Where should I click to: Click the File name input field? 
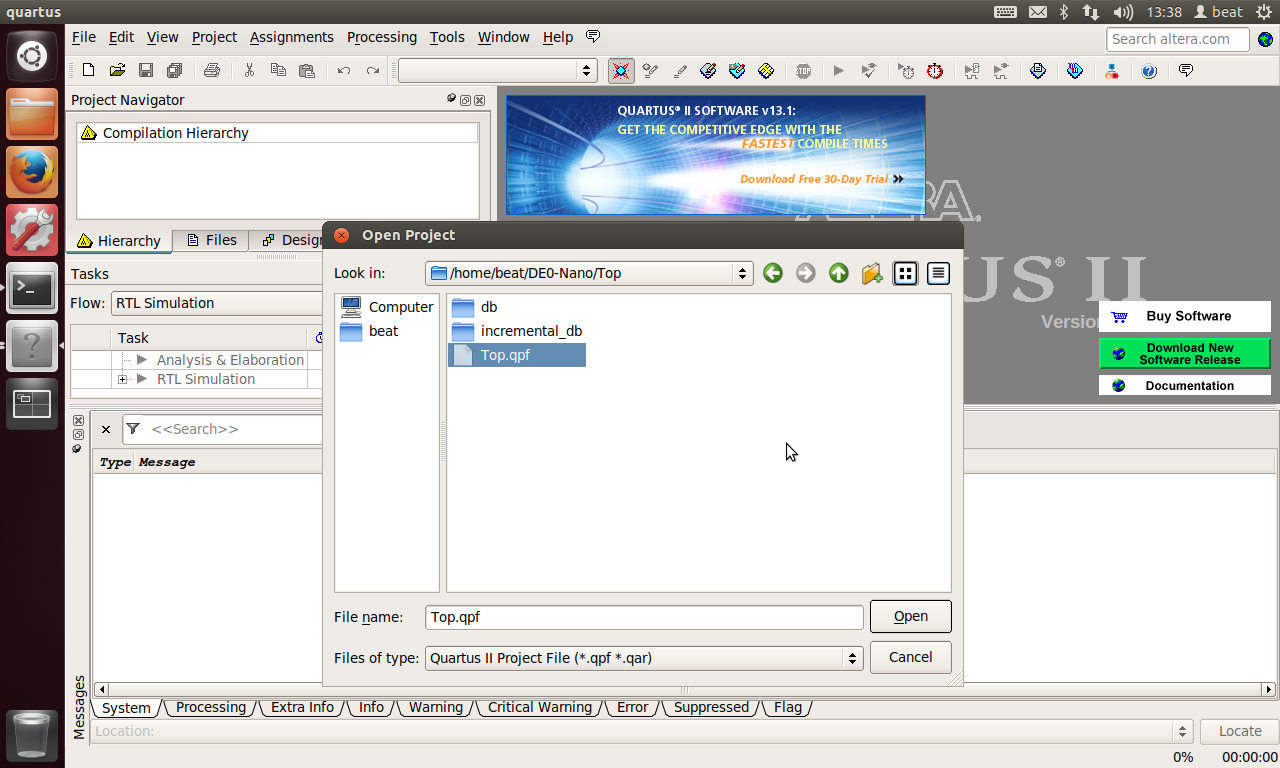click(643, 617)
